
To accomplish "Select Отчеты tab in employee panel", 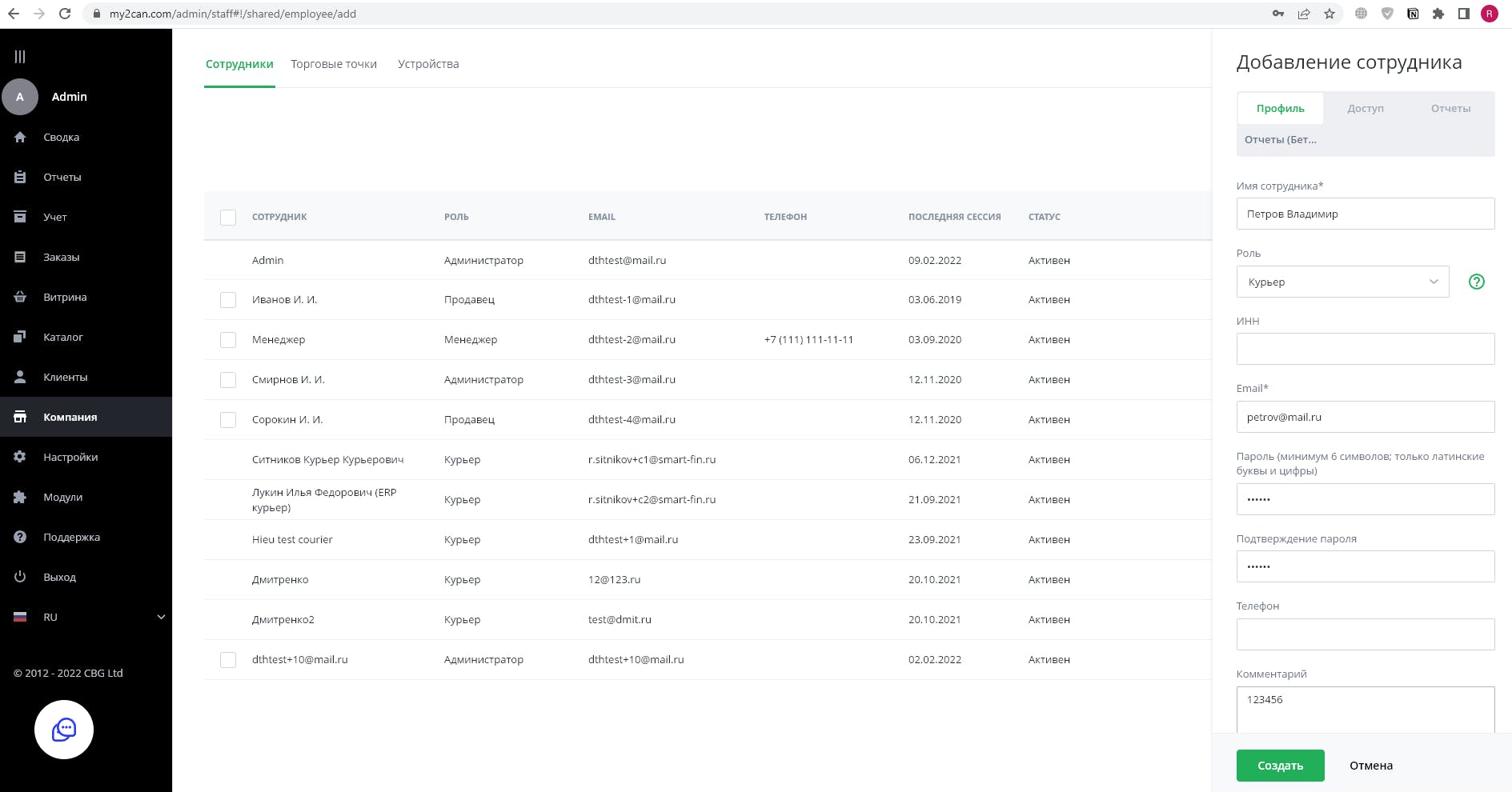I will 1450,108.
